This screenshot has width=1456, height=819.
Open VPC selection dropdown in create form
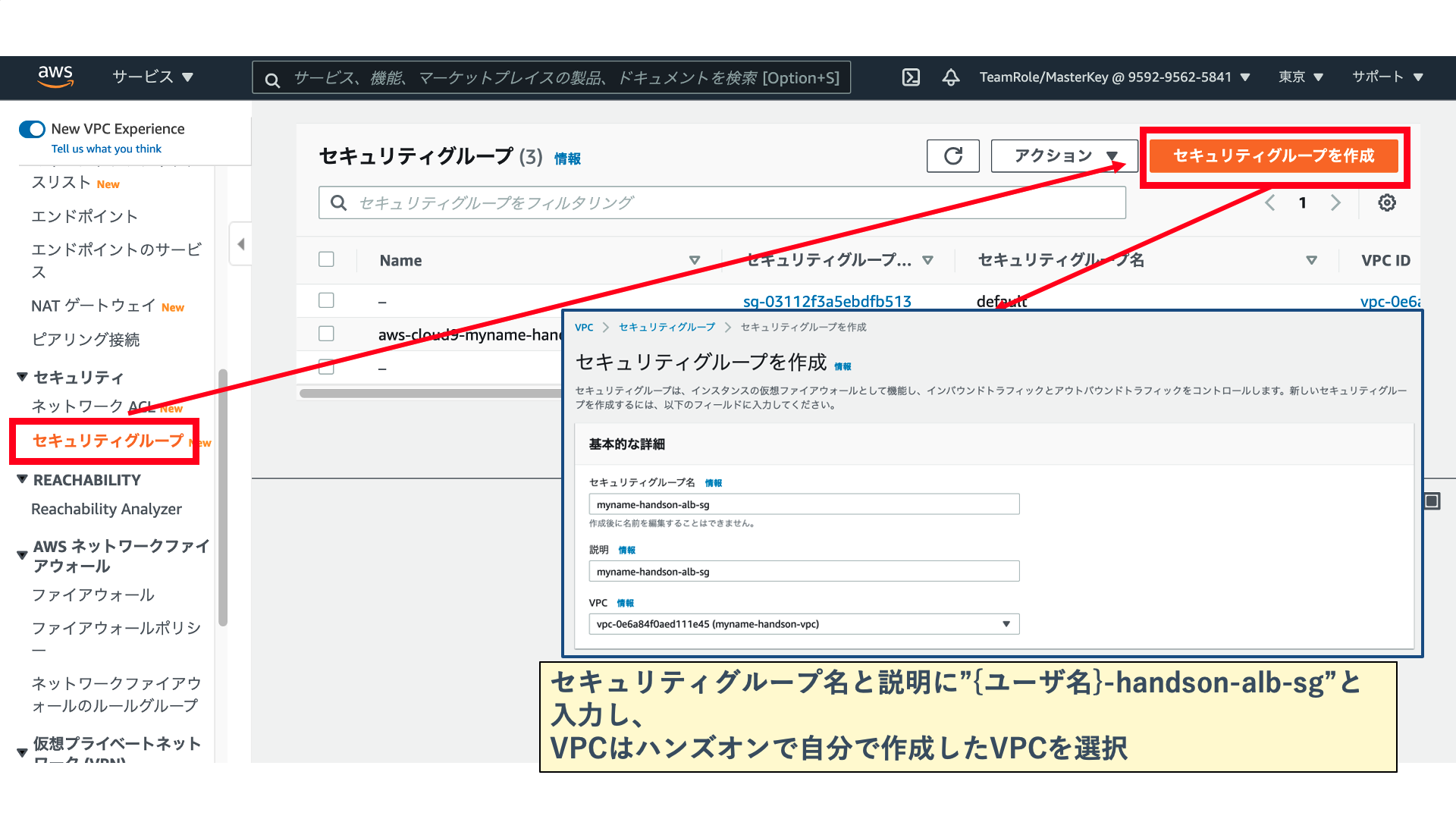(804, 624)
